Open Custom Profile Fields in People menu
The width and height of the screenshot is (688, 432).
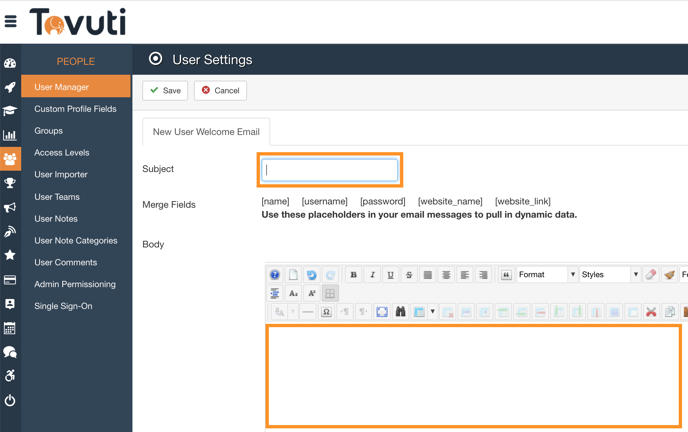tap(75, 109)
